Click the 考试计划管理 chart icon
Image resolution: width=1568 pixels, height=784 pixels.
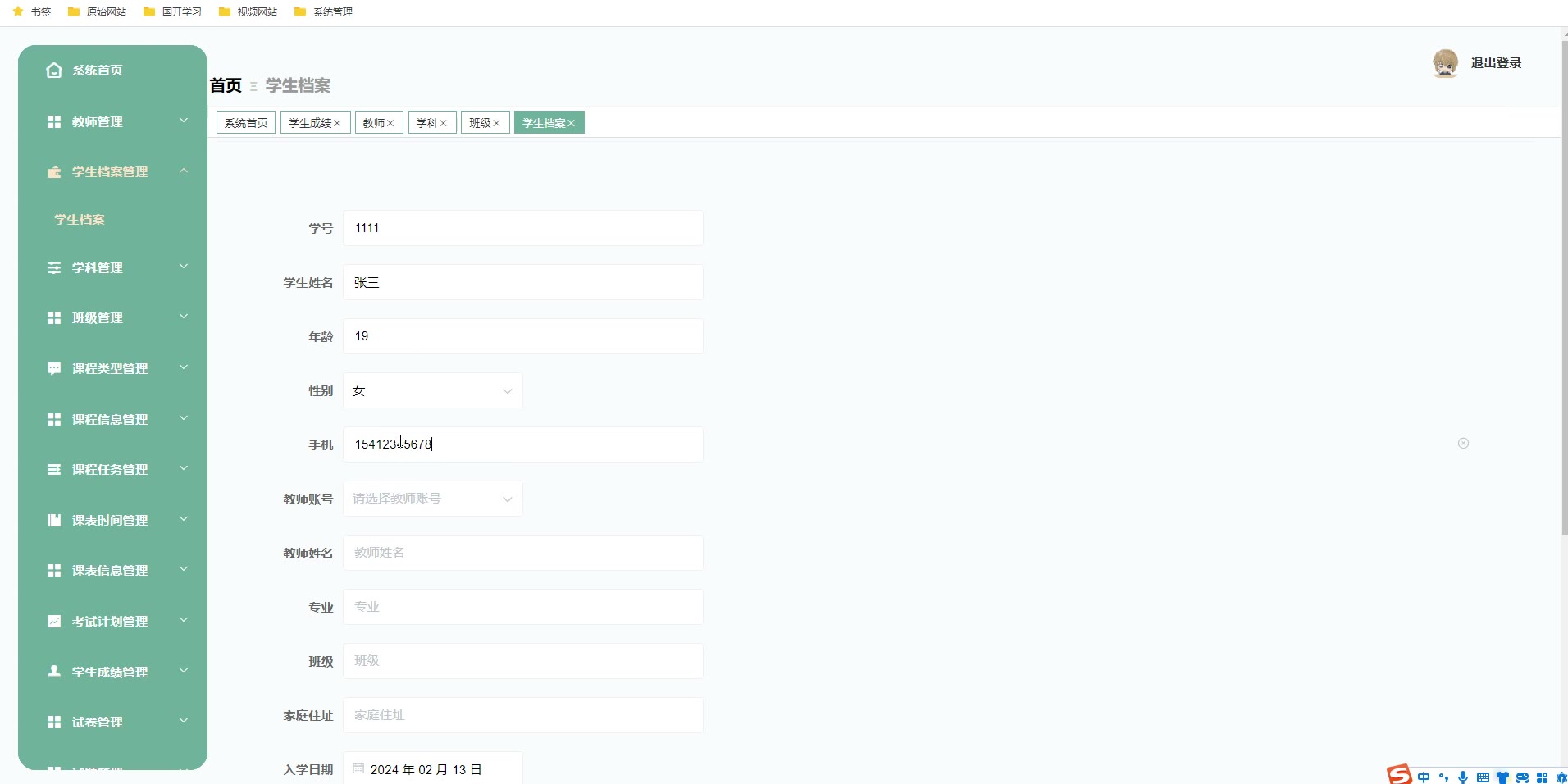point(54,622)
